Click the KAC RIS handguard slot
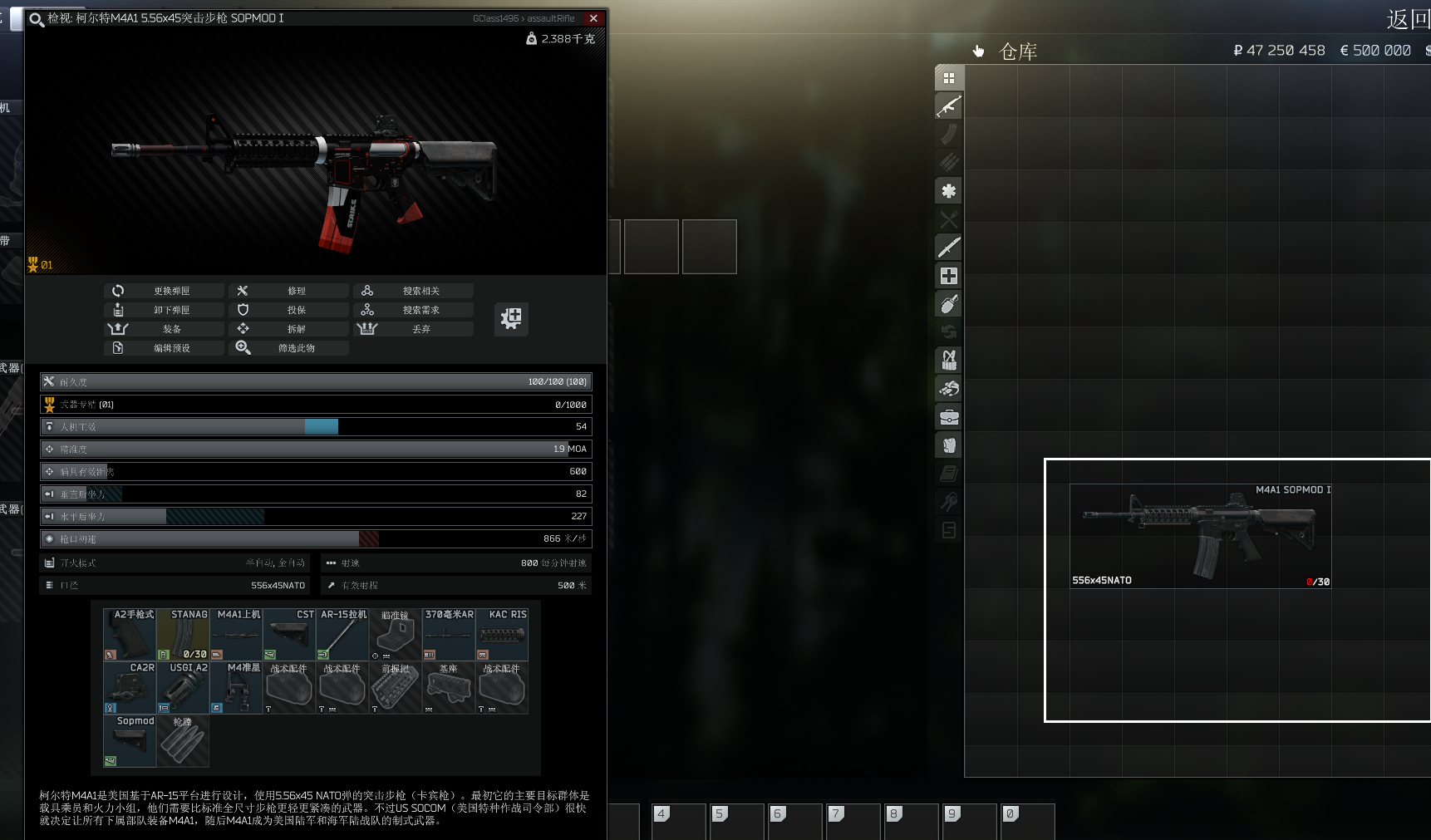1431x840 pixels. point(502,634)
